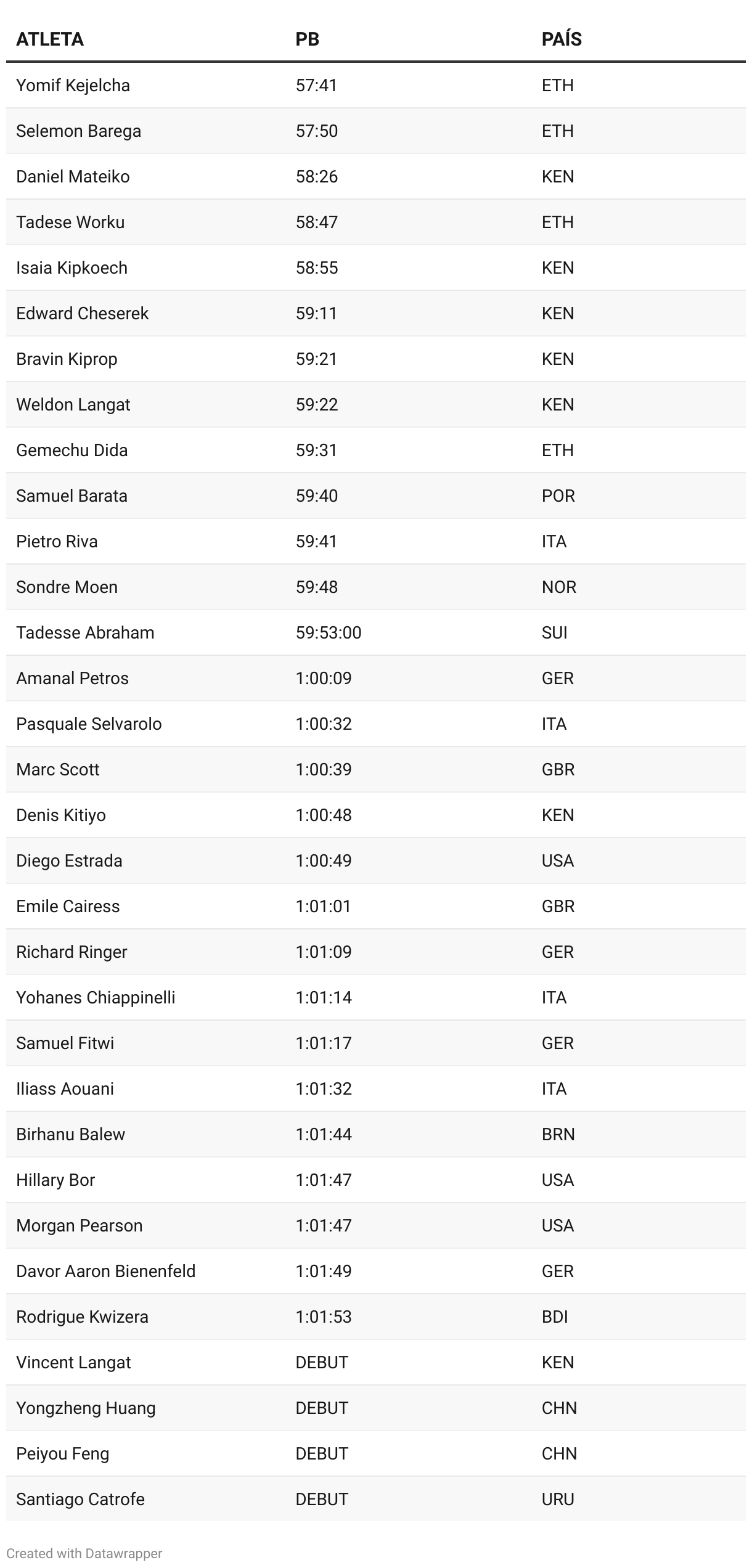Click Sondre Moen's NOR country code
Screen dimensions: 752x1568
tap(558, 587)
